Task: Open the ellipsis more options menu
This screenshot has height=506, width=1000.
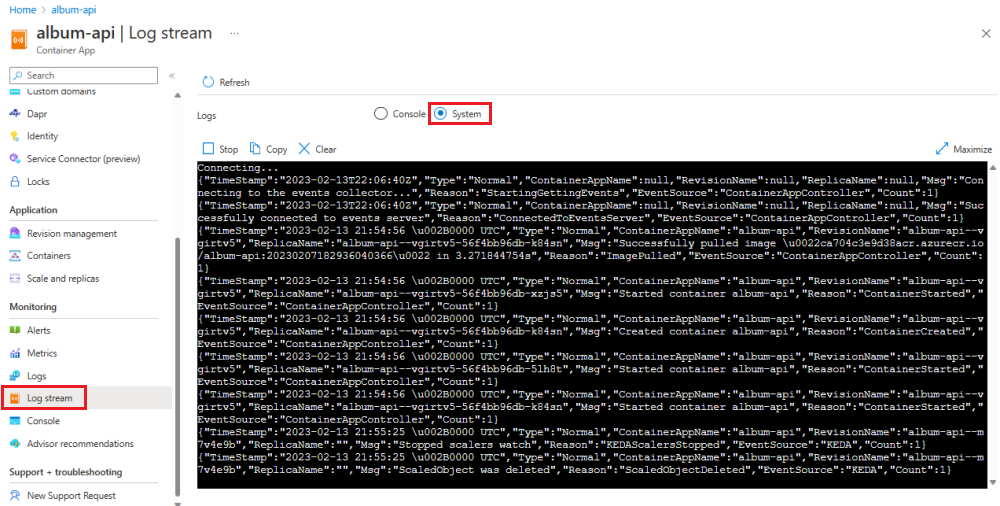Action: pos(235,33)
